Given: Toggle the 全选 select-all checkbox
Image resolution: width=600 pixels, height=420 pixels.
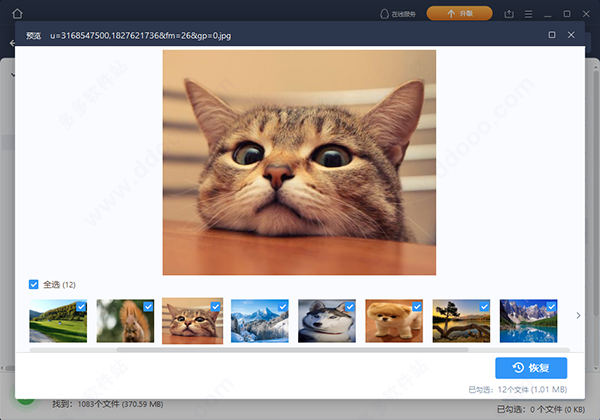Looking at the screenshot, I should coord(34,284).
